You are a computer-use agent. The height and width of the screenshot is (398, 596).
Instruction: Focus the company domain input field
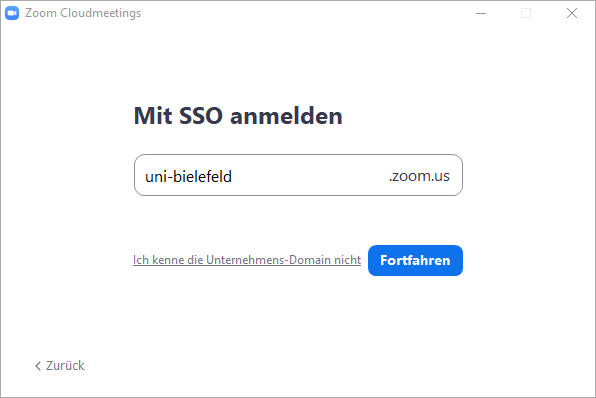click(298, 175)
